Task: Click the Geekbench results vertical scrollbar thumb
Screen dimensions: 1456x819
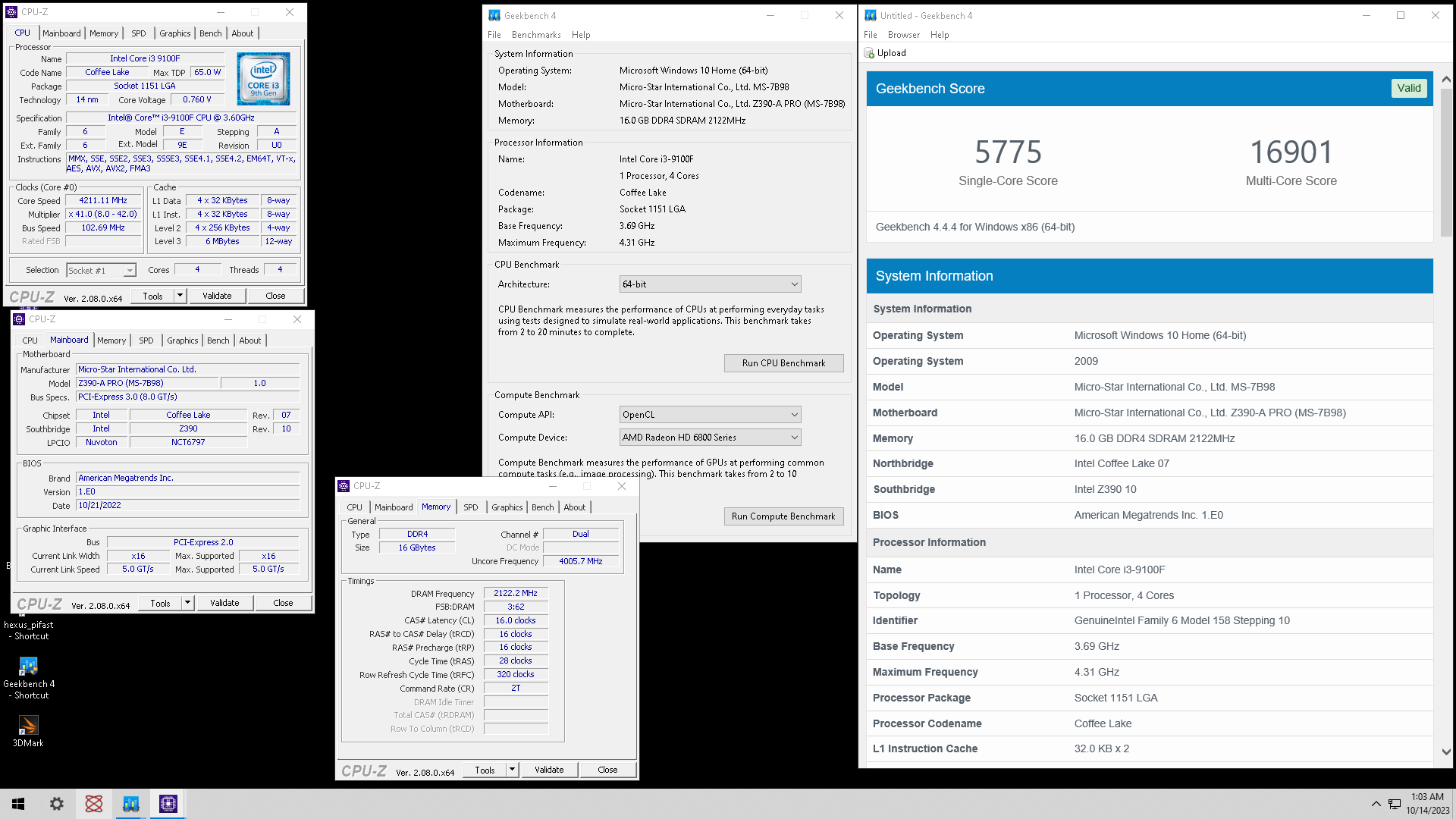Action: pyautogui.click(x=1445, y=163)
